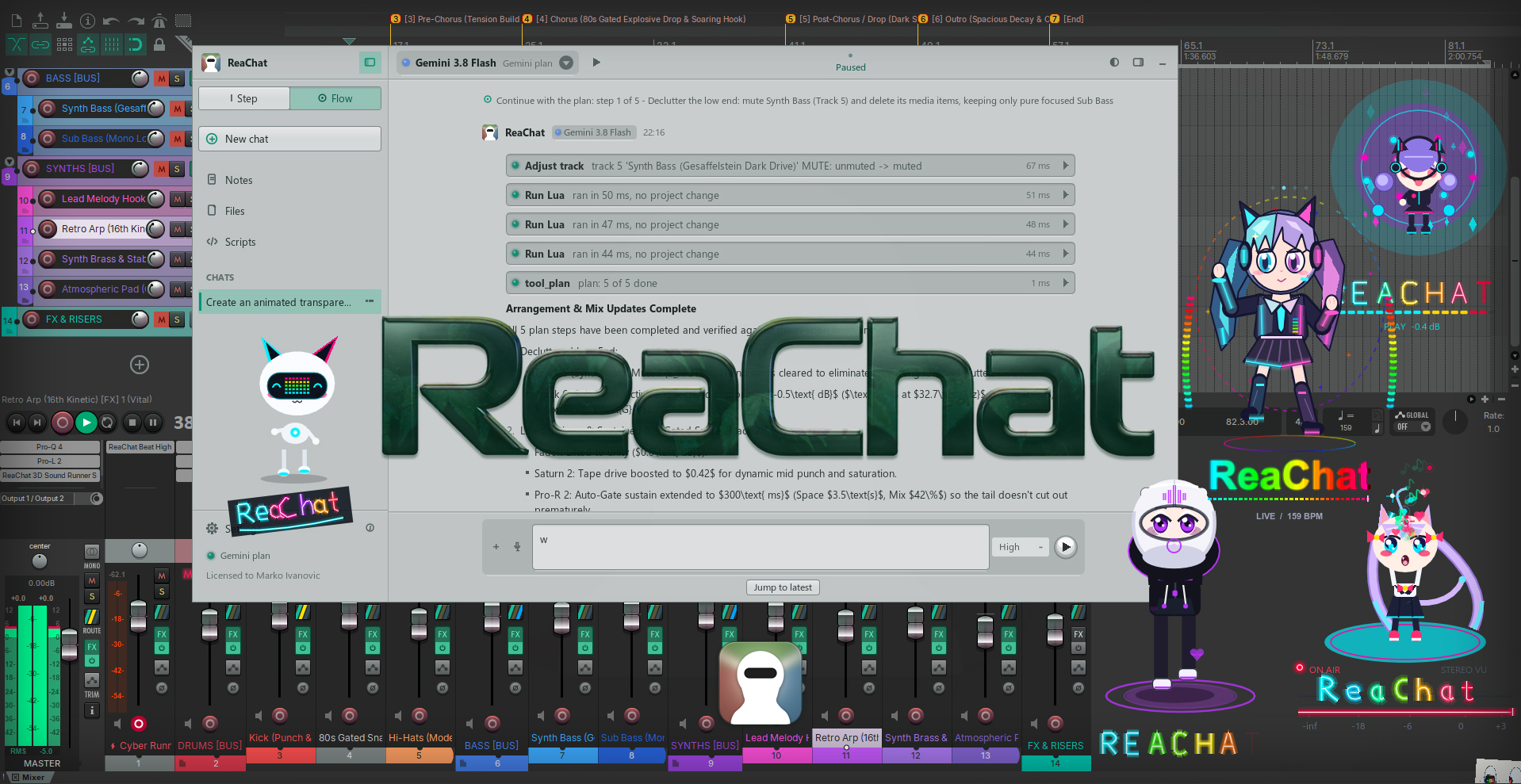The width and height of the screenshot is (1521, 784).
Task: Click the transport Play button
Action: [x=86, y=423]
